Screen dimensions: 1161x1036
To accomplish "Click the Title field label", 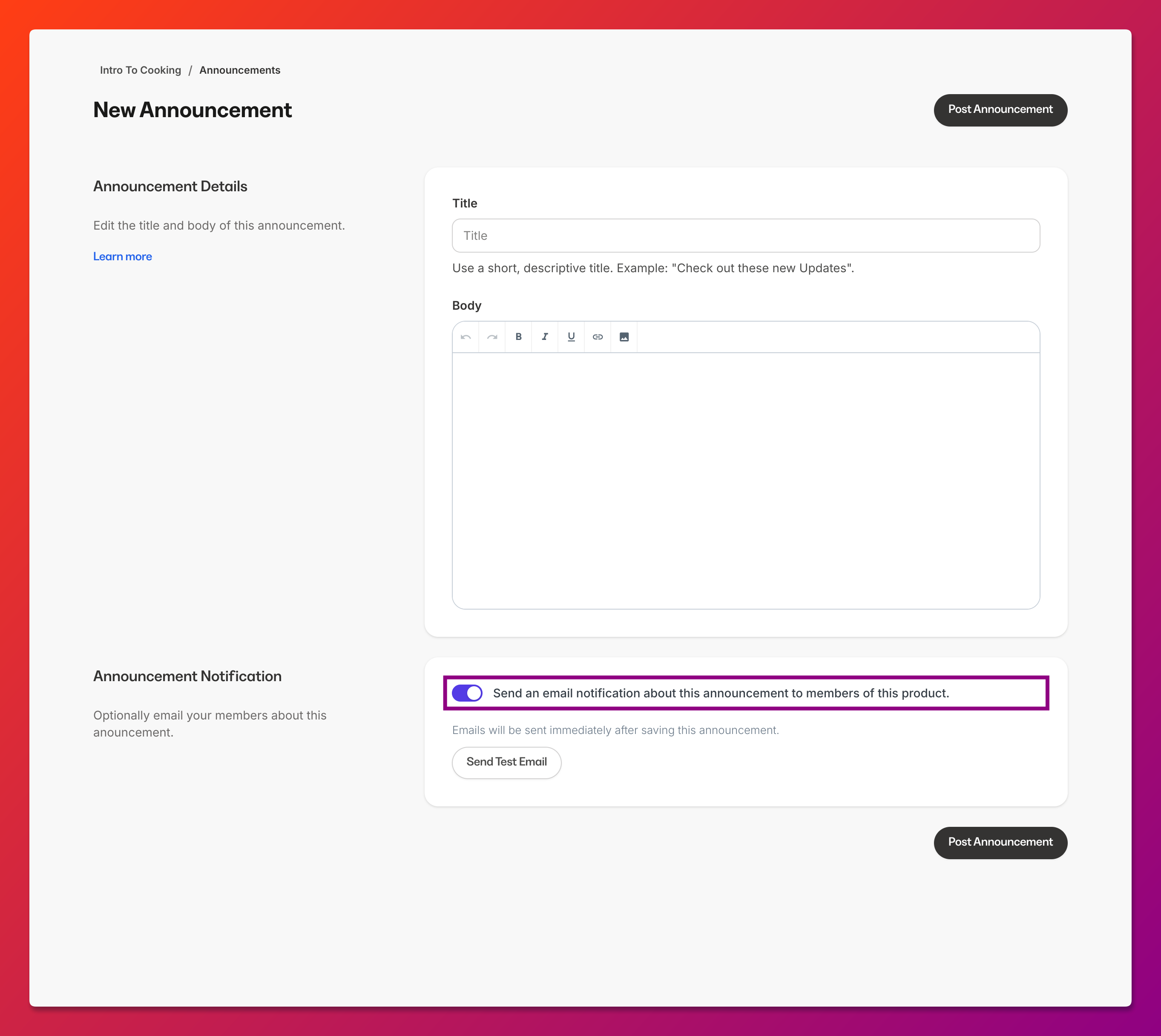I will point(464,203).
